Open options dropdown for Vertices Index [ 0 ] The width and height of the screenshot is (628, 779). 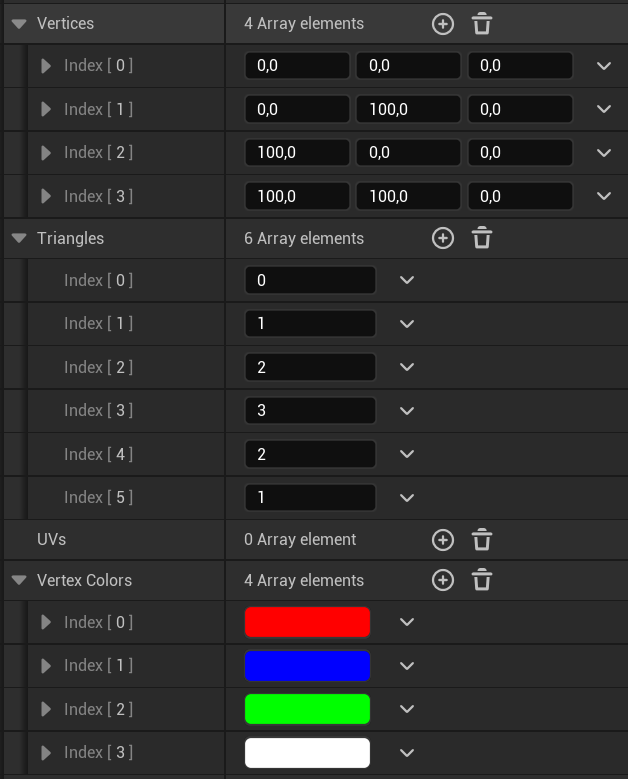[x=603, y=66]
